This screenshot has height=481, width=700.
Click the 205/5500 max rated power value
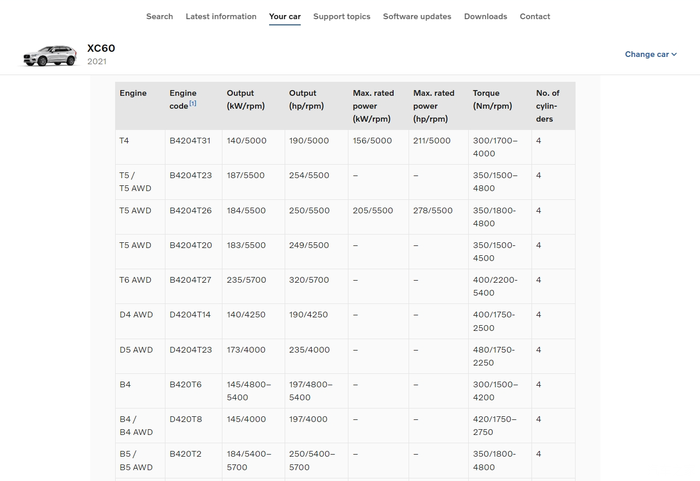point(372,211)
